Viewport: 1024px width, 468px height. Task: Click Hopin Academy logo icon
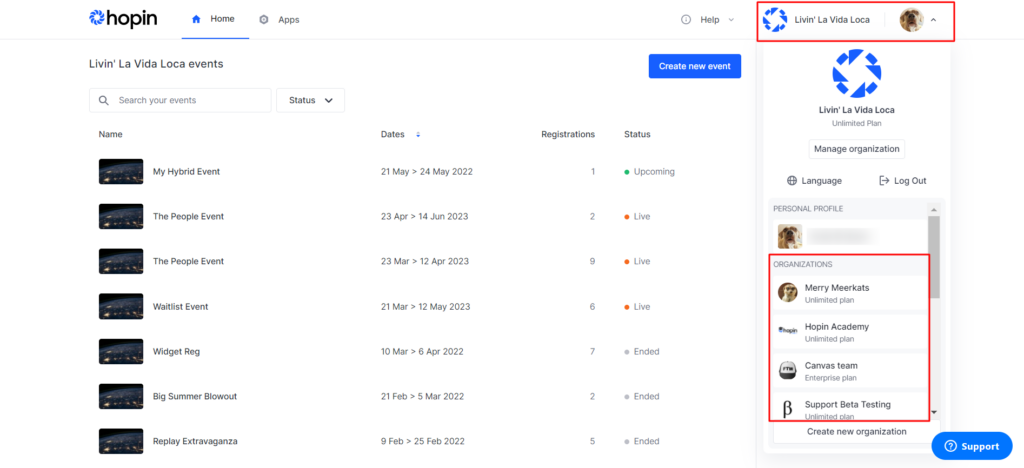click(x=788, y=331)
